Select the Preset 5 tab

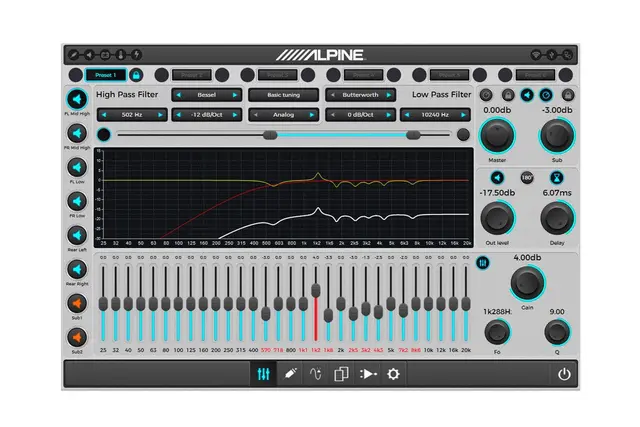[449, 75]
